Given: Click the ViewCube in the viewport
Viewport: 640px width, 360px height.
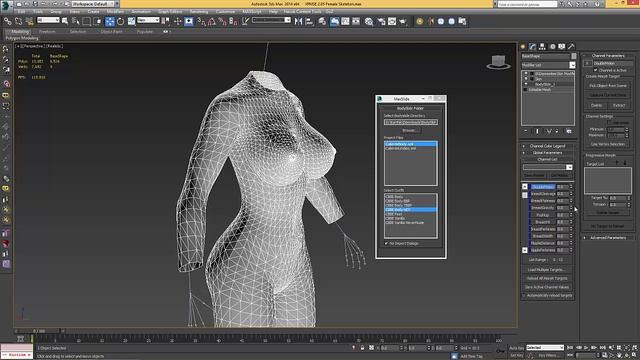Looking at the screenshot, I should pyautogui.click(x=498, y=62).
